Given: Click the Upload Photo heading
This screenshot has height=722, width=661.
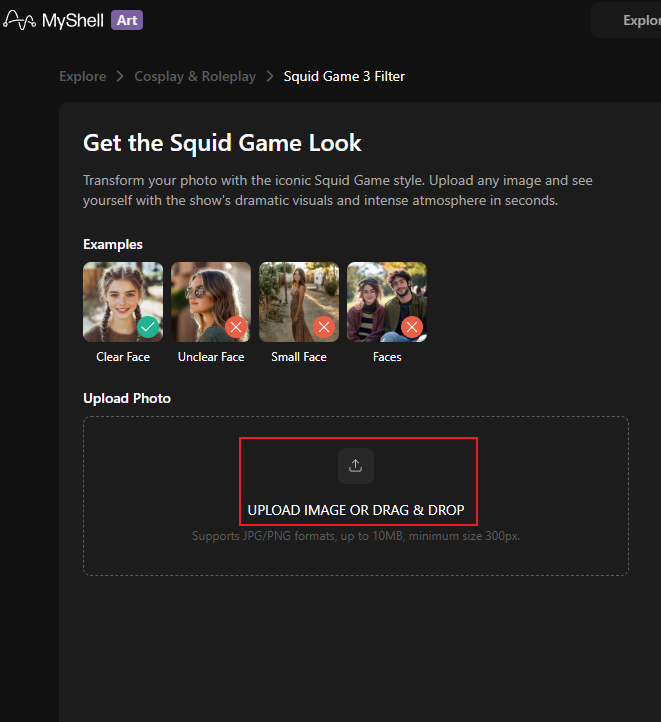Looking at the screenshot, I should (x=127, y=398).
